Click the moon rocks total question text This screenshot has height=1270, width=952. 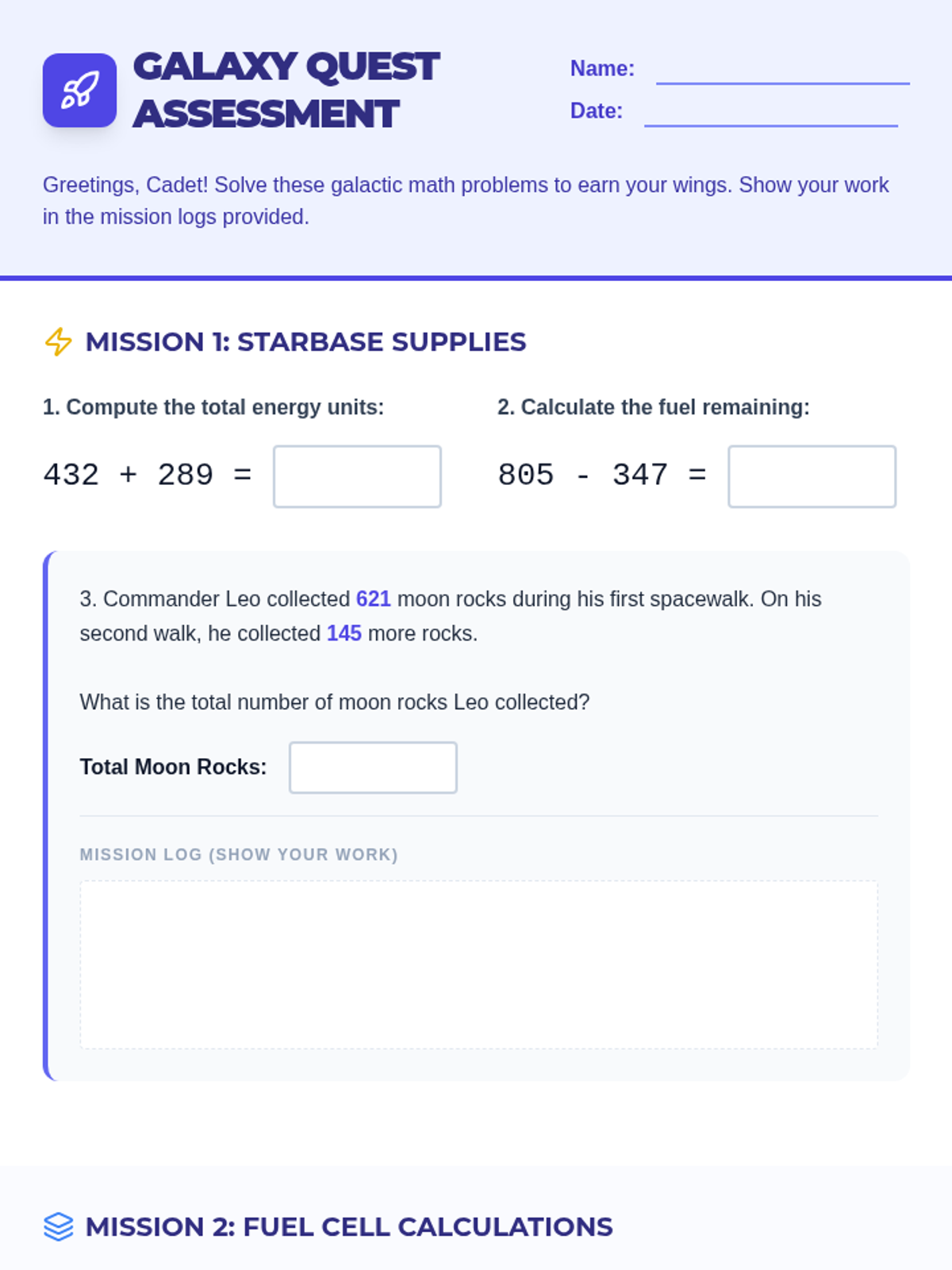coord(335,702)
